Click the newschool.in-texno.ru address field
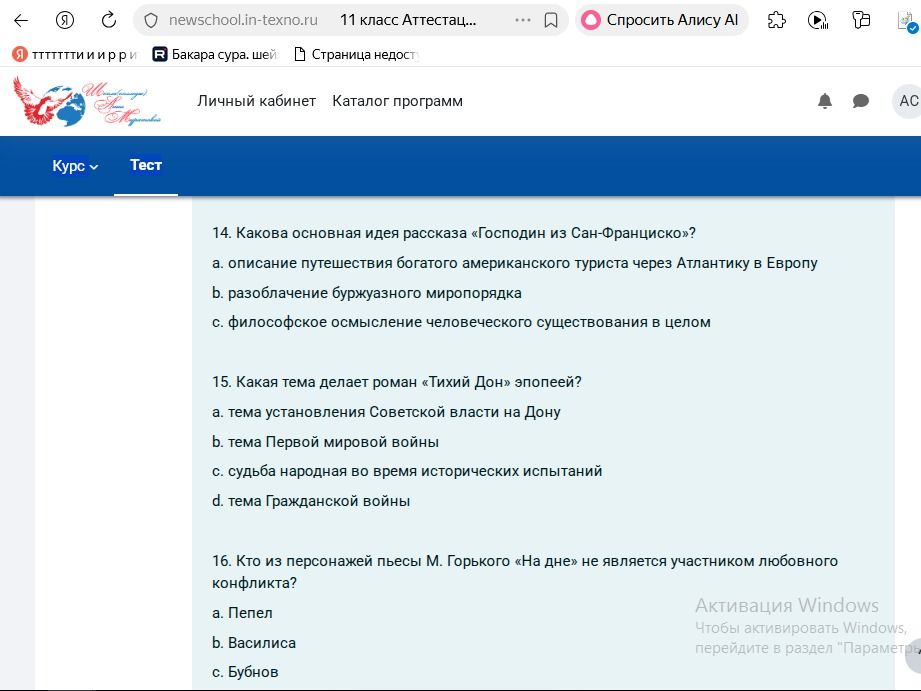Image resolution: width=921 pixels, height=691 pixels. tap(243, 21)
